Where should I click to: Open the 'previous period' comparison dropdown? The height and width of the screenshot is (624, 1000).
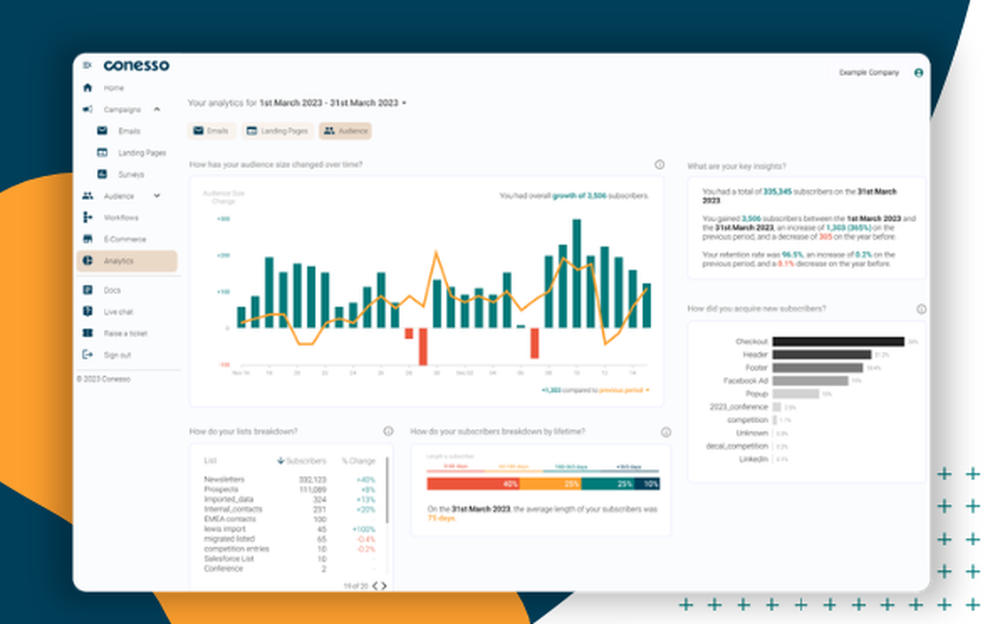click(624, 390)
